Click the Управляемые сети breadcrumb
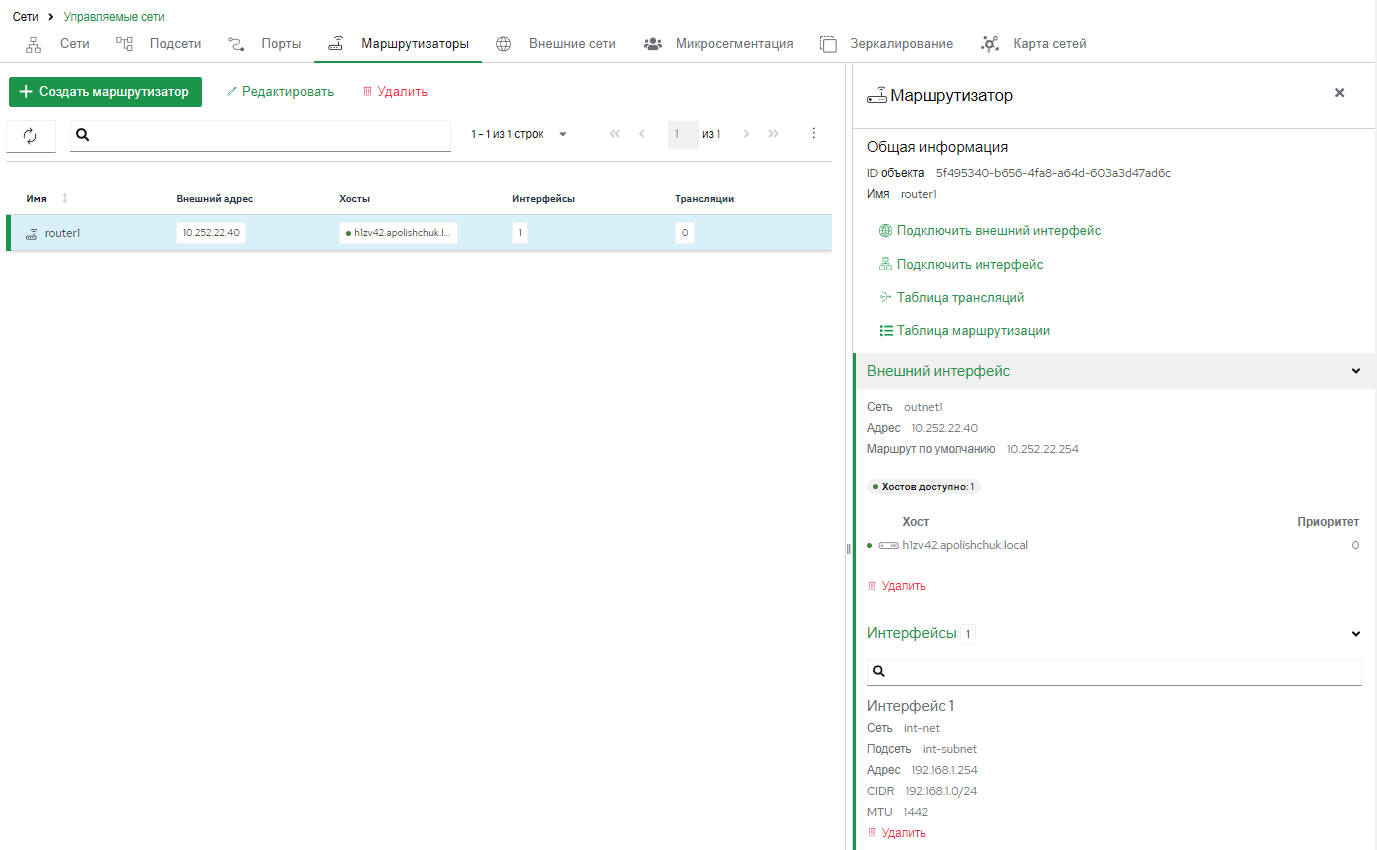 [114, 17]
